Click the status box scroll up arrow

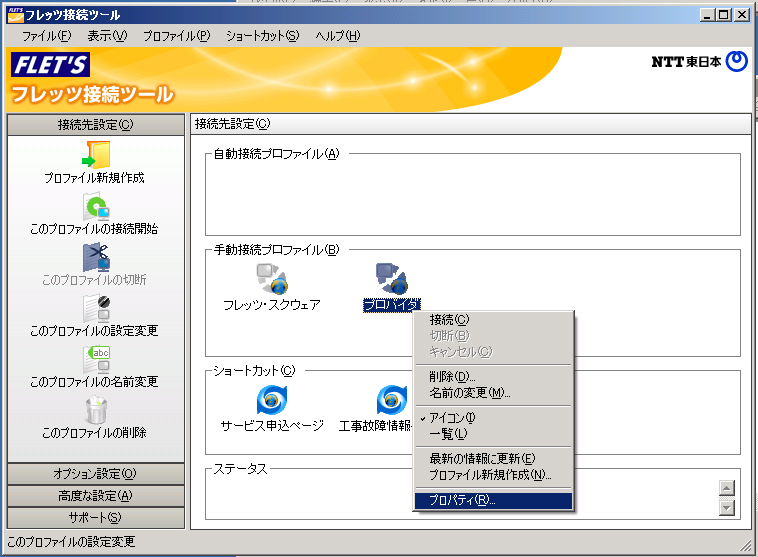(727, 487)
